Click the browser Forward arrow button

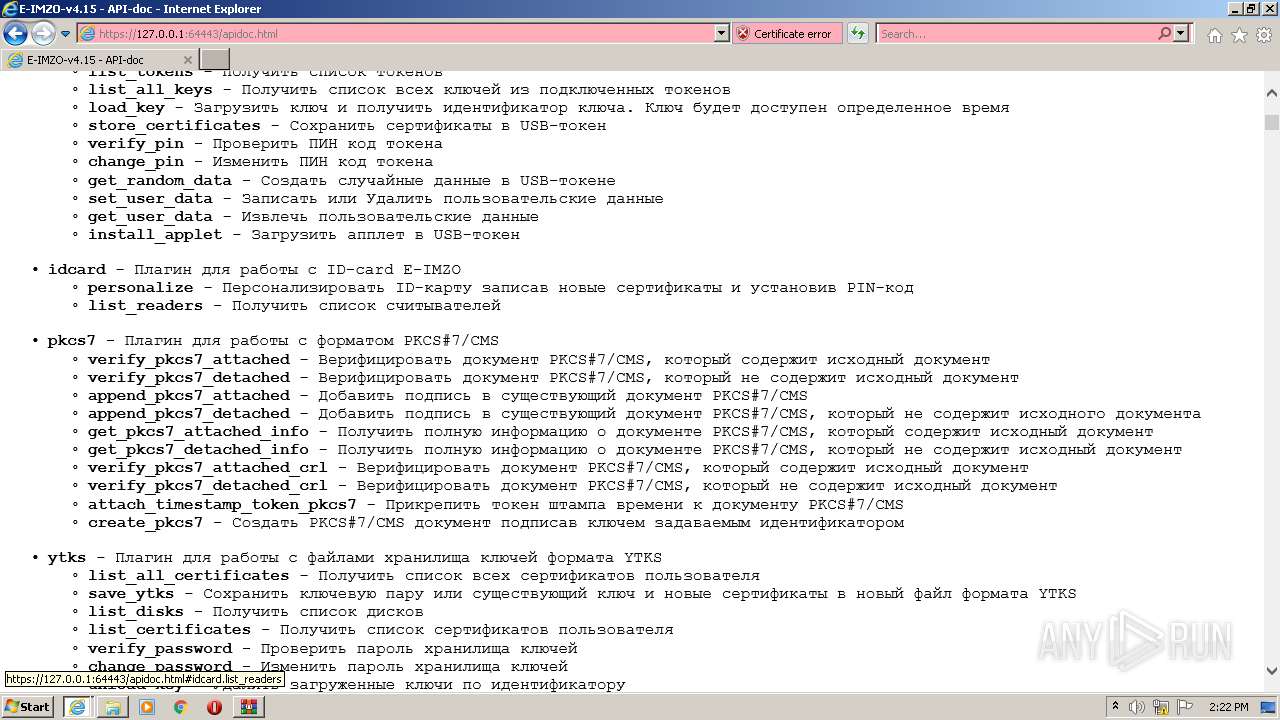43,33
